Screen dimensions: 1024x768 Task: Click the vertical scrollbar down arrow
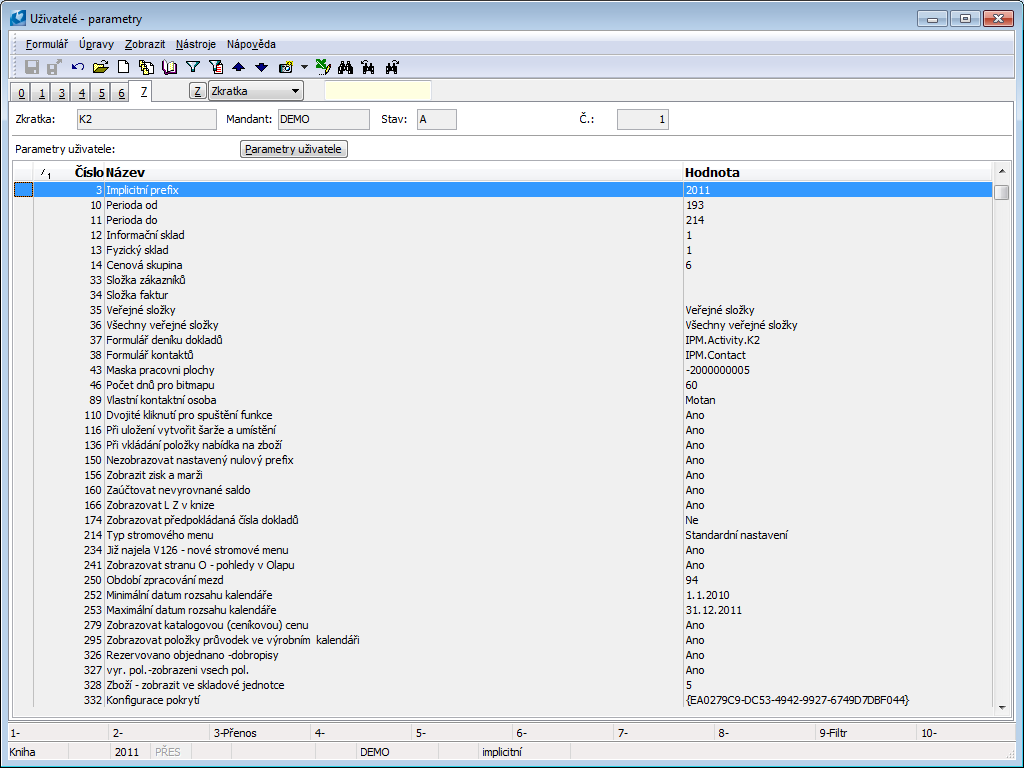[1001, 707]
